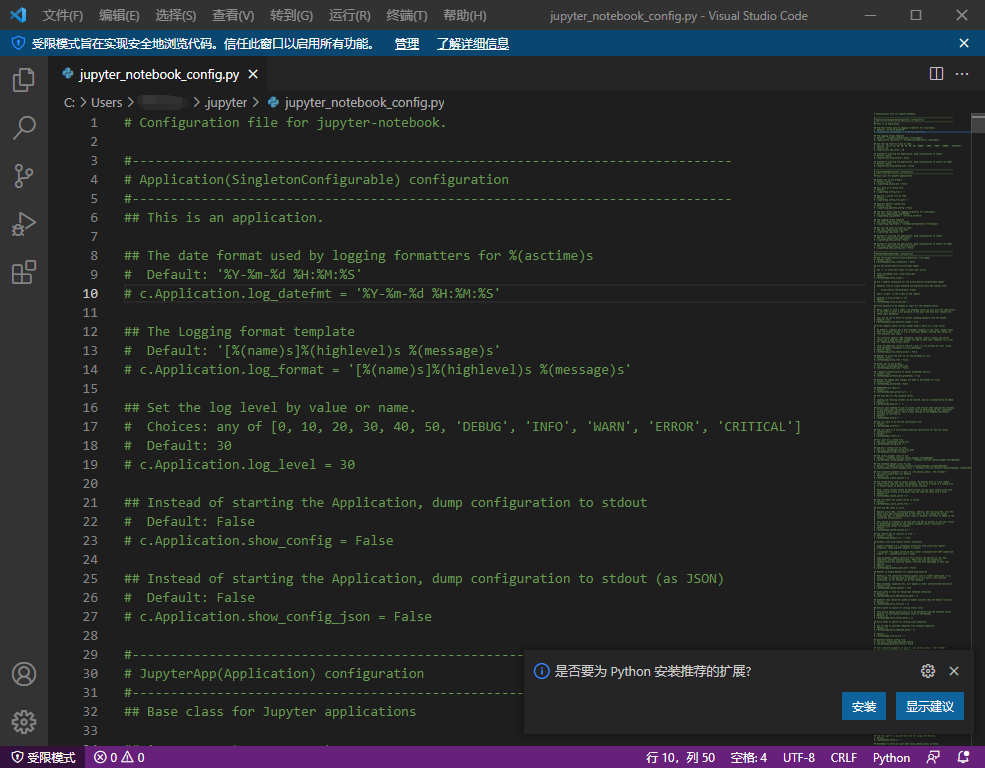
Task: Click jupyter_notebook_config.py in breadcrumb
Action: coord(364,102)
